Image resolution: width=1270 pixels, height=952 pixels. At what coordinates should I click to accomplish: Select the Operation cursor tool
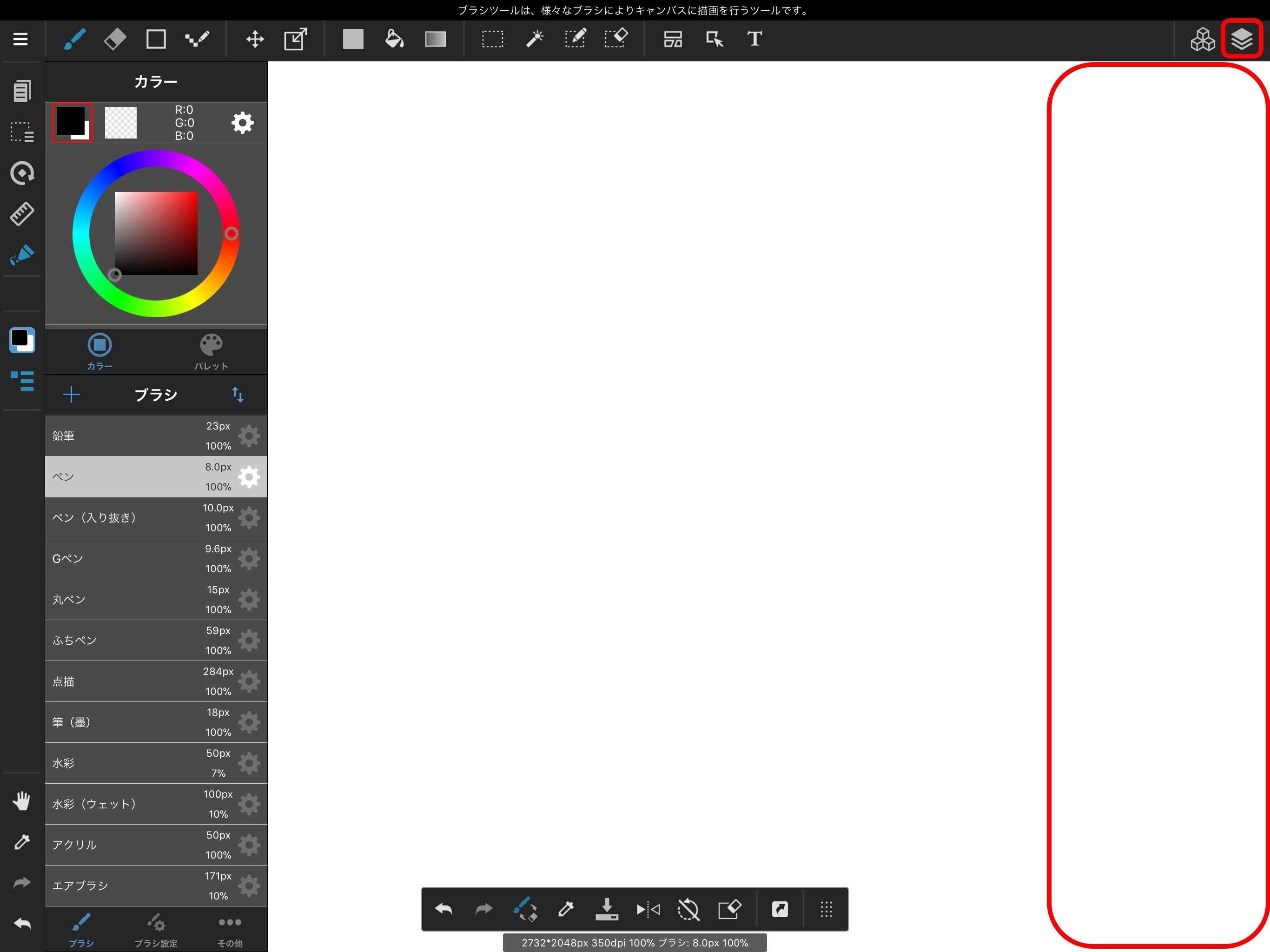(x=714, y=39)
